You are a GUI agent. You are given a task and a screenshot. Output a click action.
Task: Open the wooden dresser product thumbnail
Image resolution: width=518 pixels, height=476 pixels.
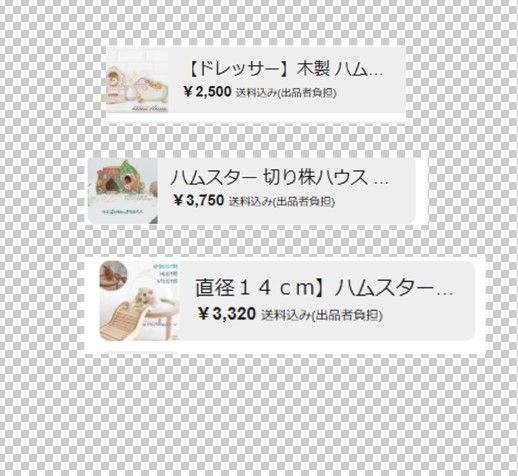(x=137, y=80)
